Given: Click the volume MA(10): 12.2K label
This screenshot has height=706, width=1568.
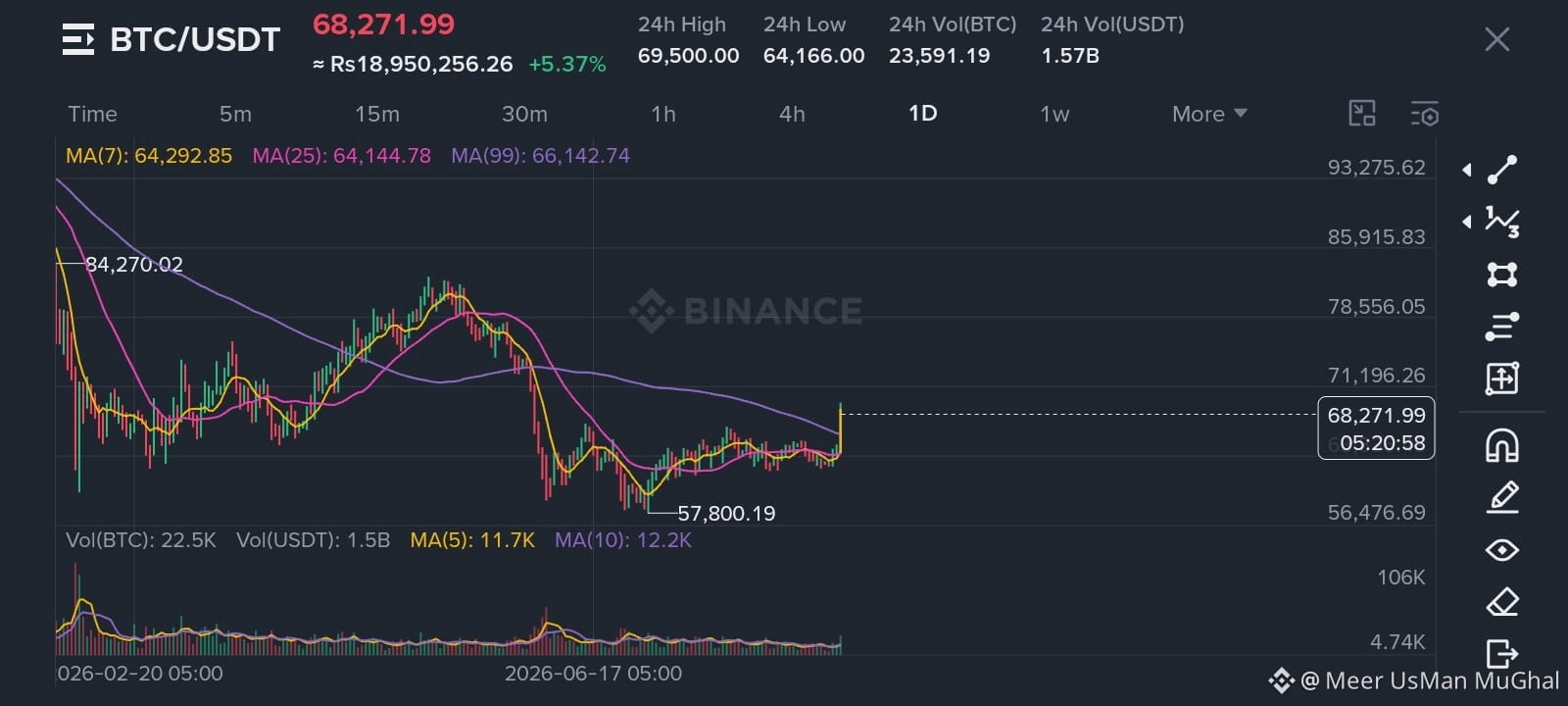Looking at the screenshot, I should [x=623, y=540].
